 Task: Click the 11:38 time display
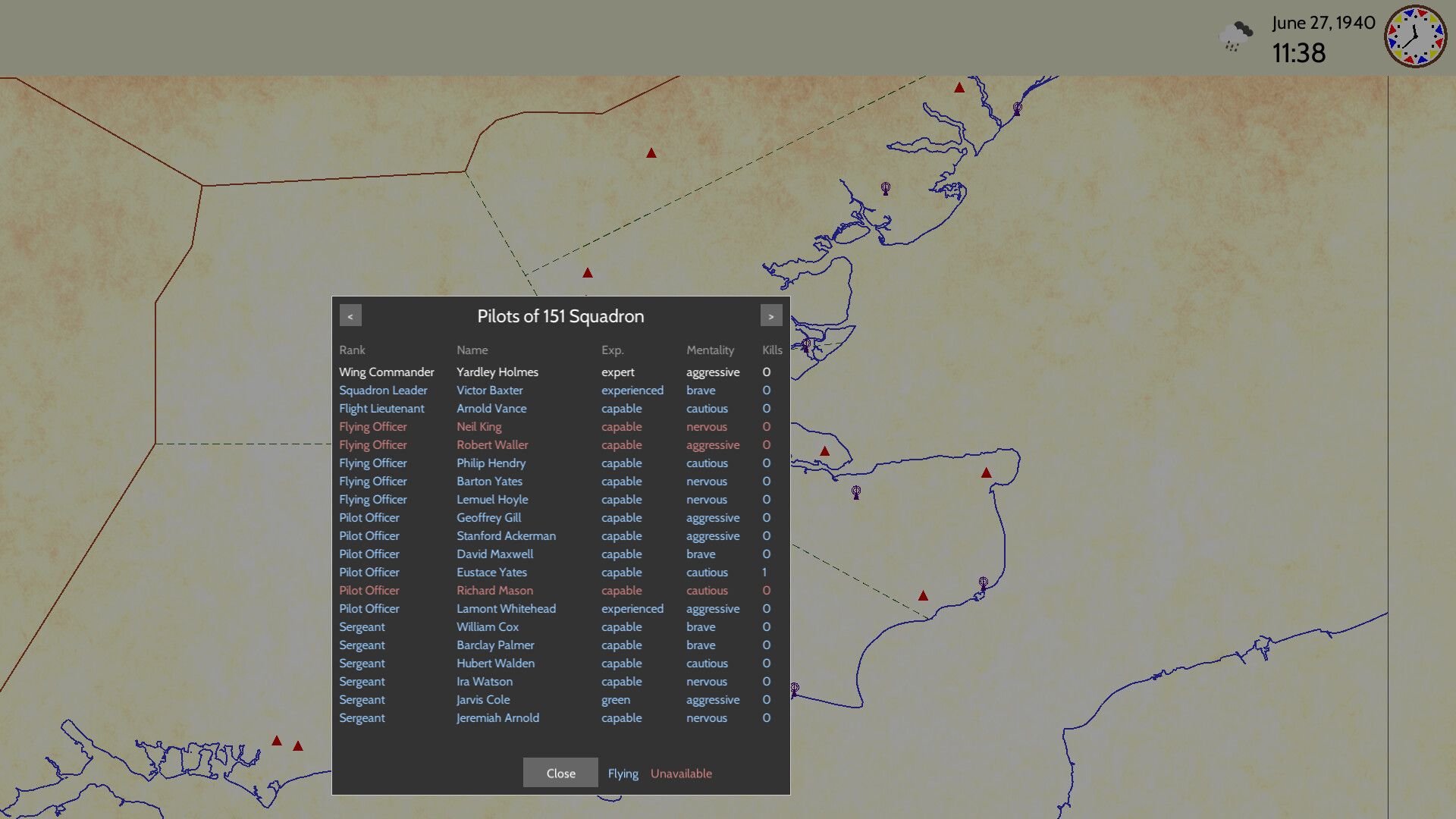[x=1298, y=53]
